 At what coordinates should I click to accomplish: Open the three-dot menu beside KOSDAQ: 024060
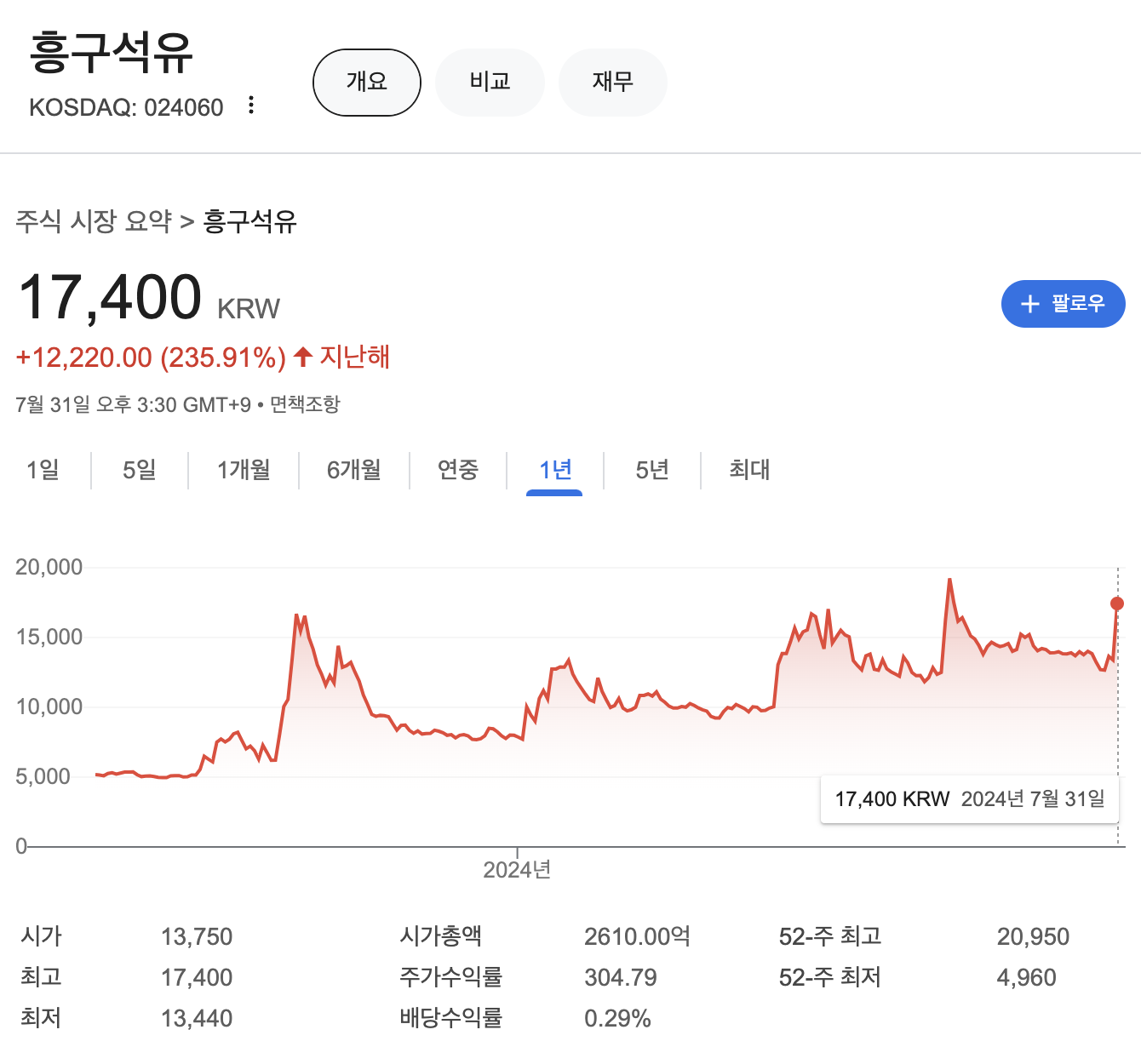(x=250, y=105)
